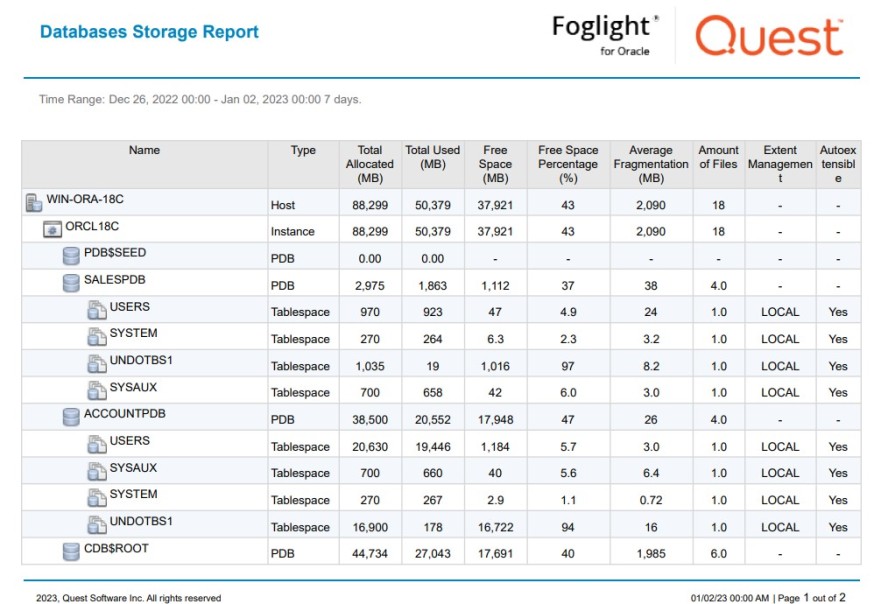Click SALESPDB total used value 1,863
The width and height of the screenshot is (874, 604).
[x=433, y=286]
